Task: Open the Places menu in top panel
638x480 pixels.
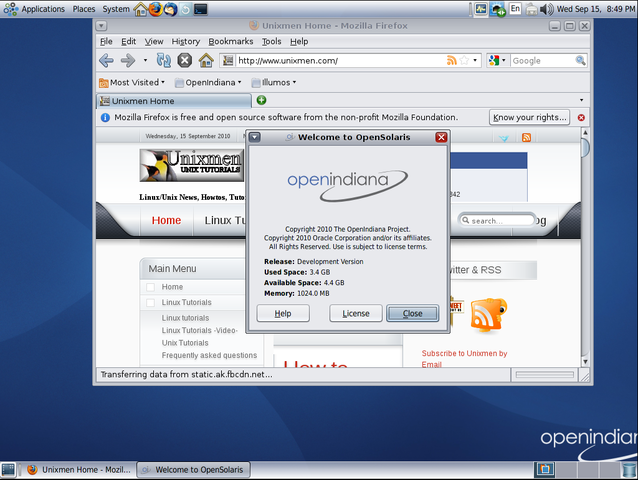Action: (x=84, y=9)
